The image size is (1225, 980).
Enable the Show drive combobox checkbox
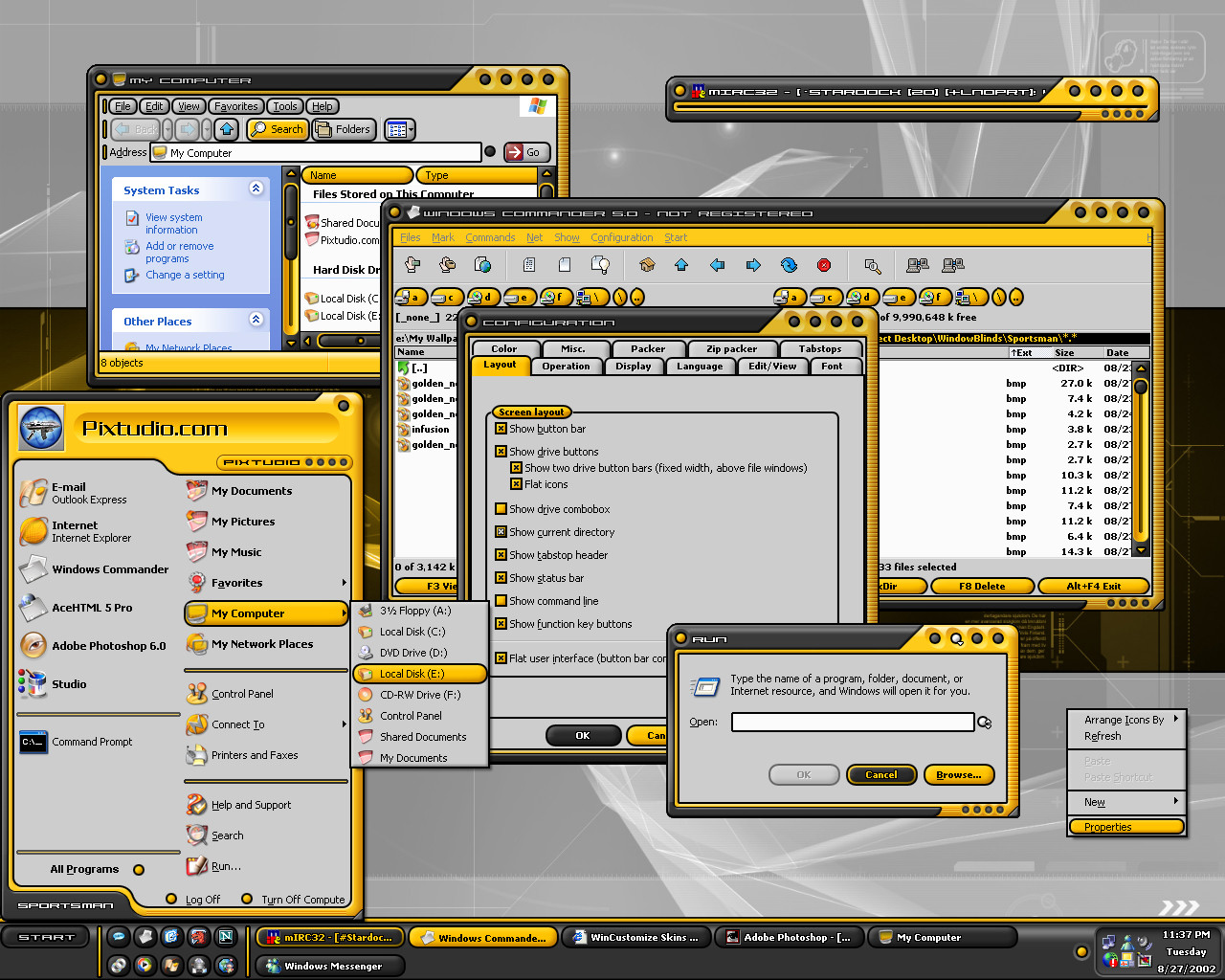pyautogui.click(x=501, y=509)
